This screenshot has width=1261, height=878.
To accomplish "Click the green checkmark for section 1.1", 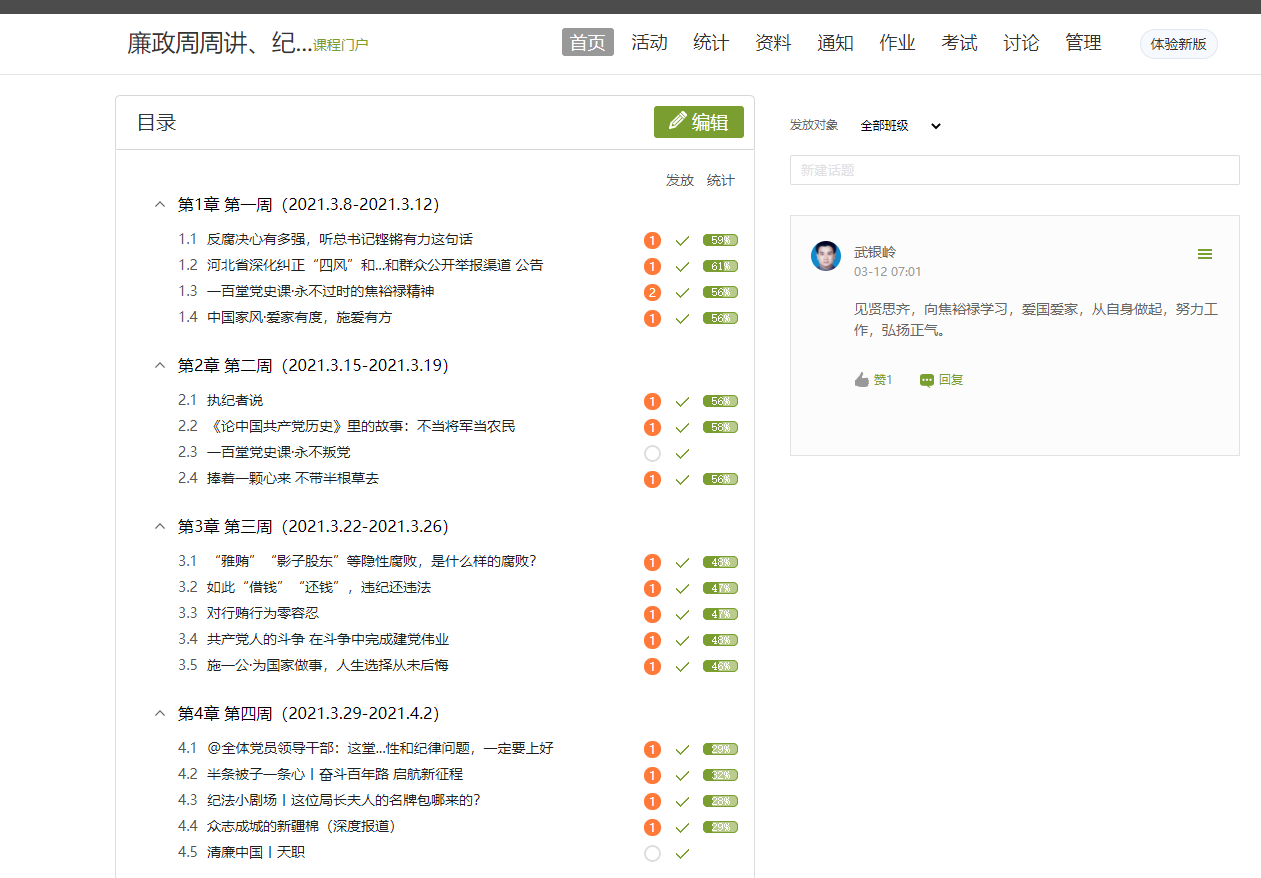I will click(x=682, y=241).
